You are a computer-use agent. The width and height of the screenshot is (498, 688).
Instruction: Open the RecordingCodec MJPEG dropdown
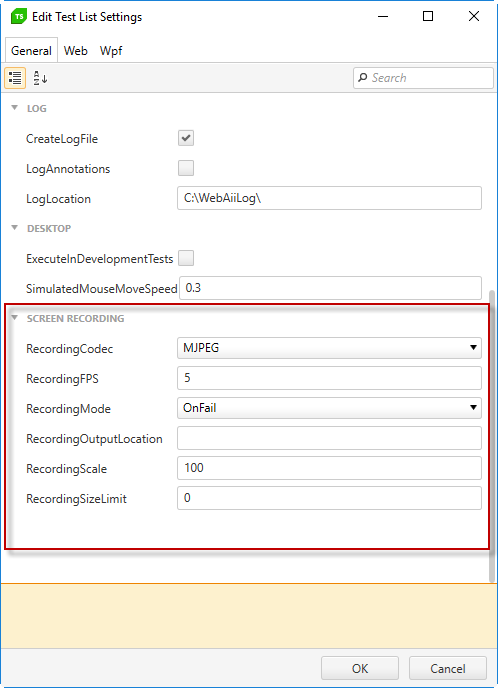[329, 348]
